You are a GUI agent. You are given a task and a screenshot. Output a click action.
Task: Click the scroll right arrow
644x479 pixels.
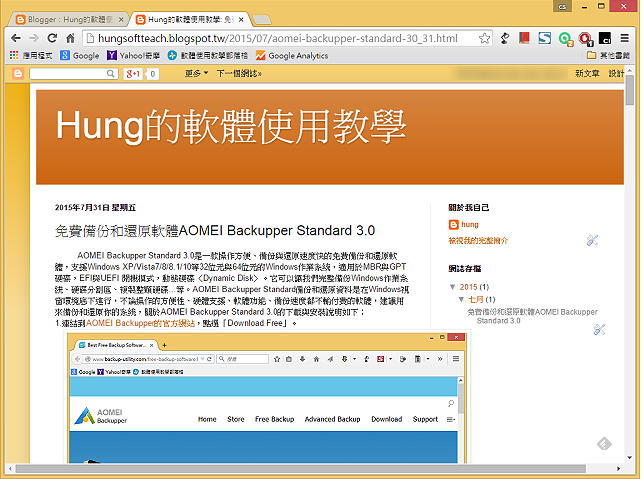coord(619,469)
